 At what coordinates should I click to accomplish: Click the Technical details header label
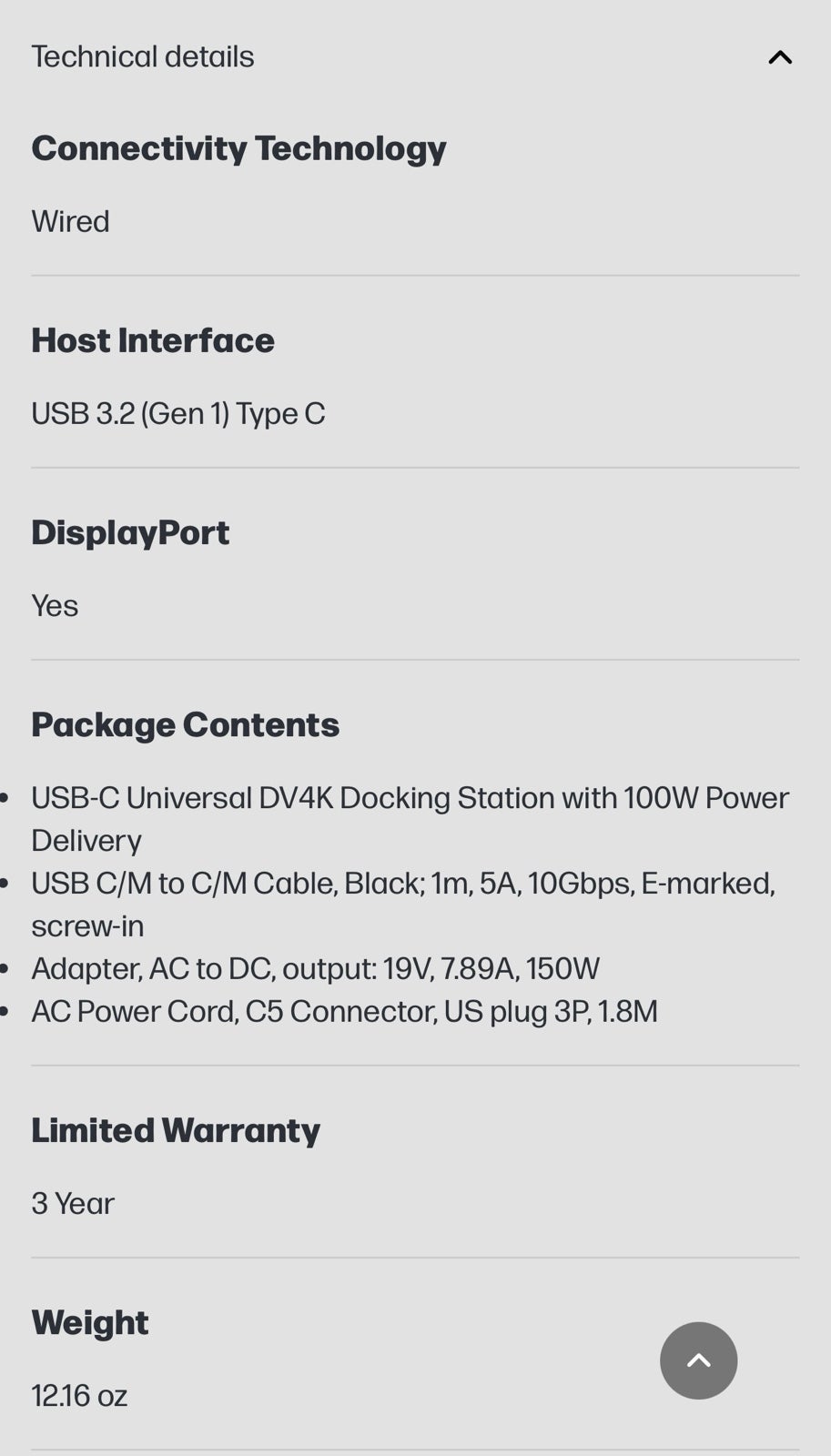click(x=143, y=56)
